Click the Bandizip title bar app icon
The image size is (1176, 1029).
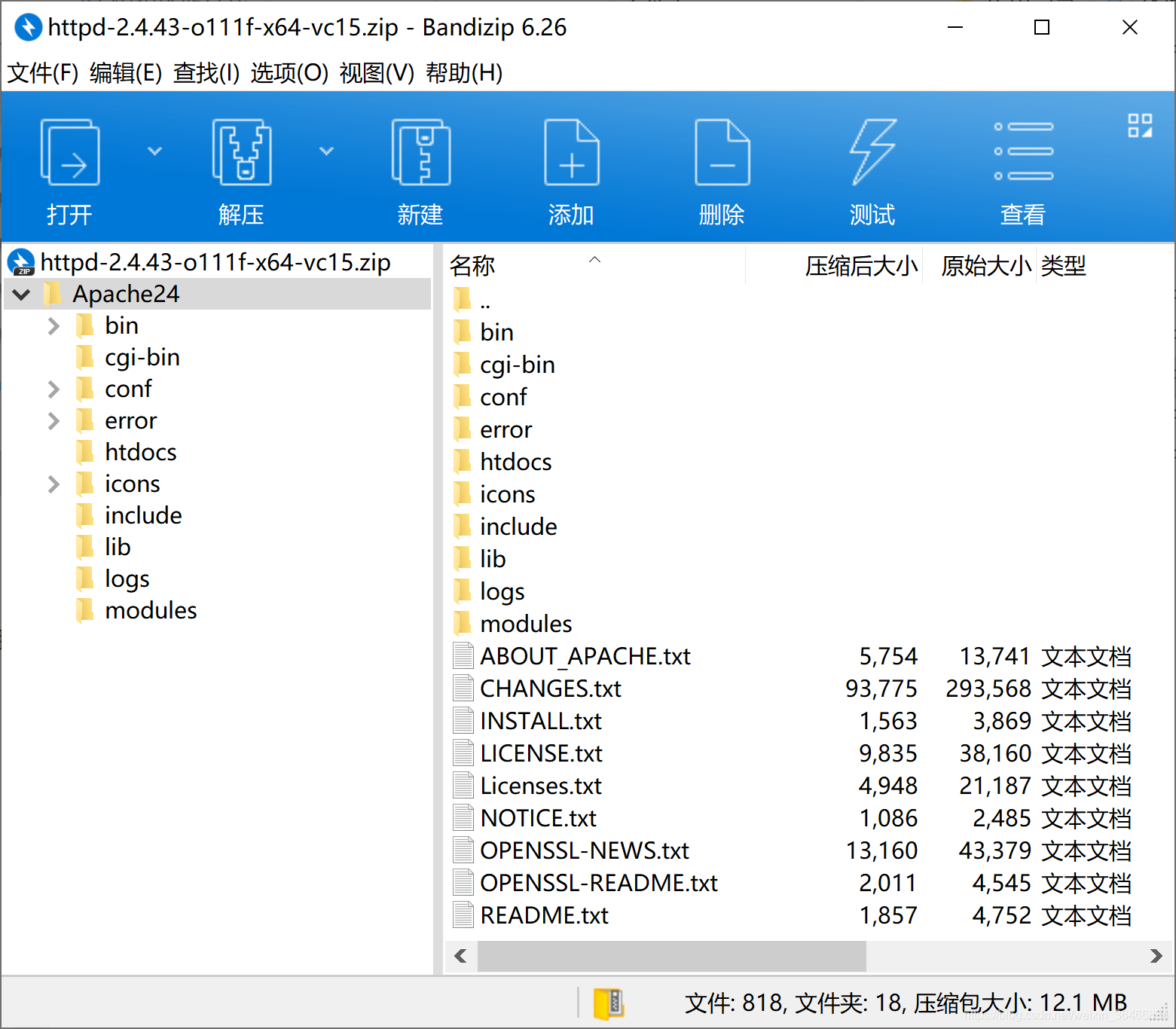[x=28, y=27]
